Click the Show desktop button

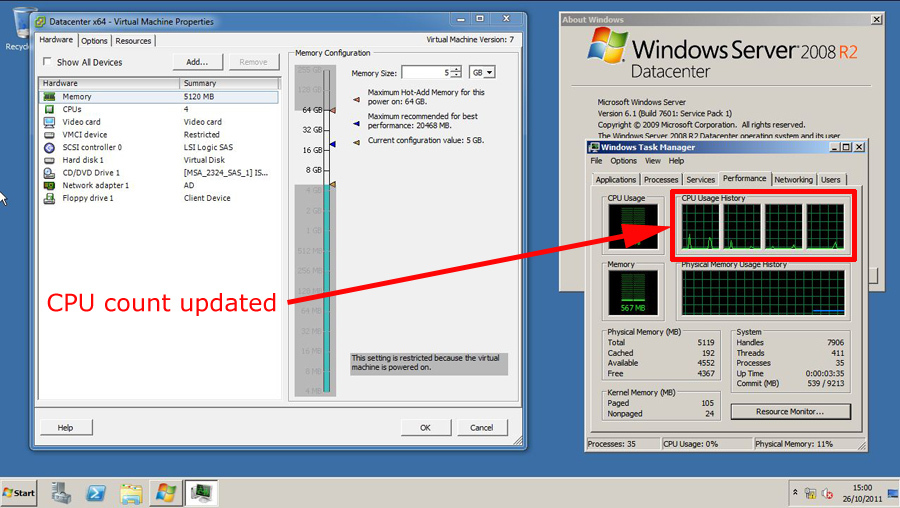[893, 493]
